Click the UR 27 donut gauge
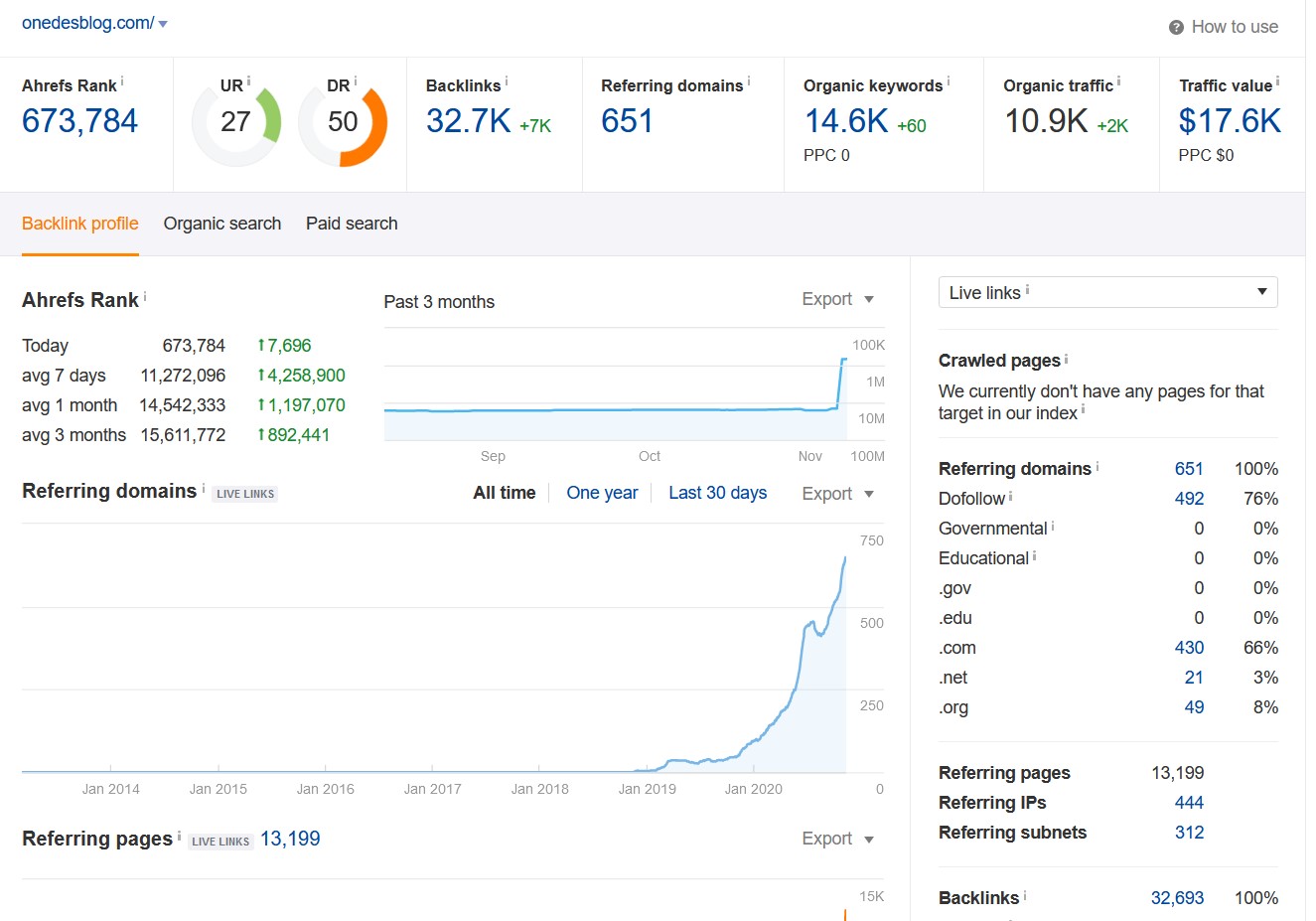Viewport: 1316px width, 921px height. pos(236,123)
